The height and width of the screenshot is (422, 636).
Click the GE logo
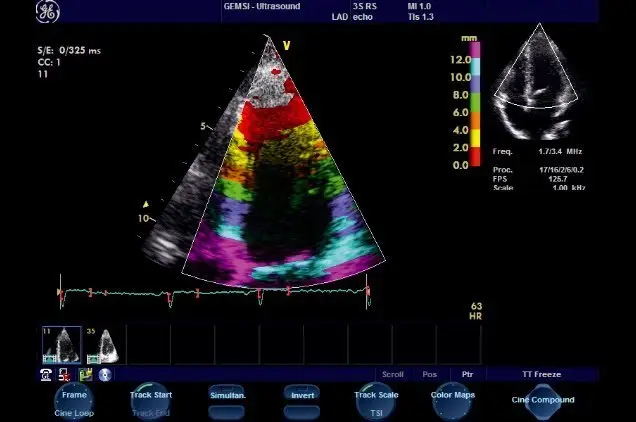(x=46, y=13)
